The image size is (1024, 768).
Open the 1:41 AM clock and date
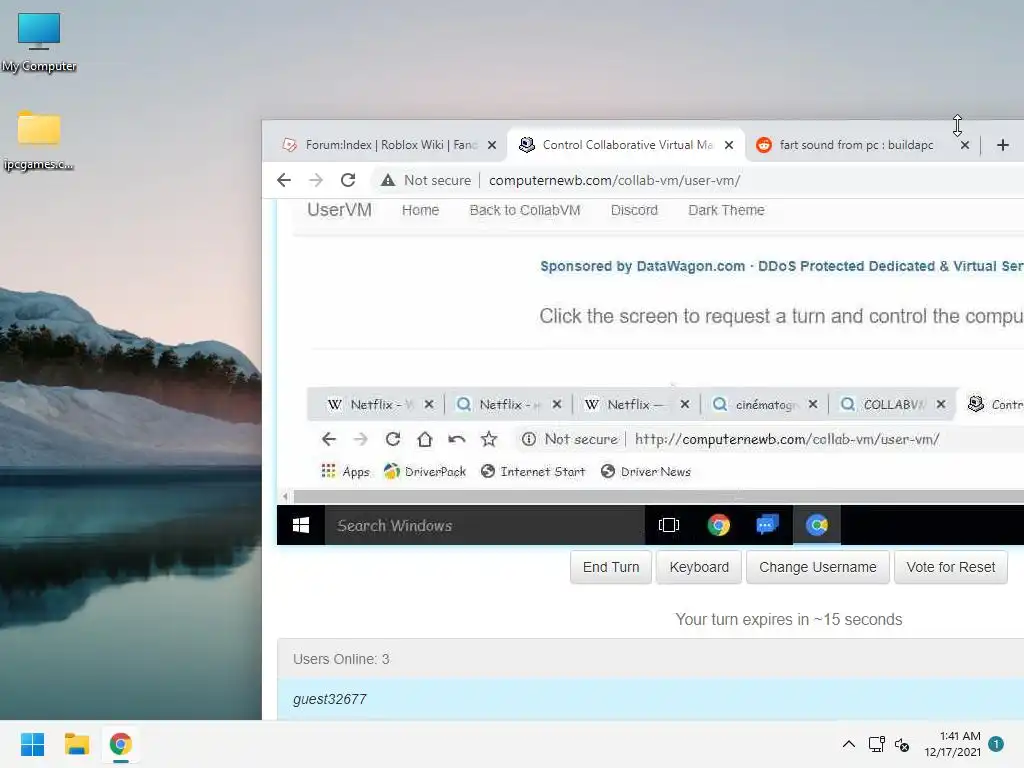tap(952, 744)
